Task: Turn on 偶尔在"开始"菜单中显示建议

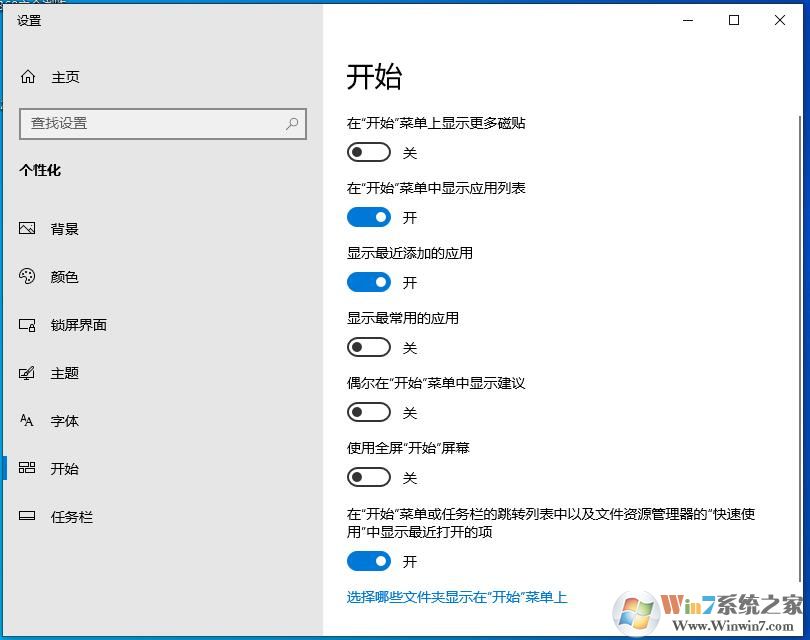Action: tap(368, 412)
